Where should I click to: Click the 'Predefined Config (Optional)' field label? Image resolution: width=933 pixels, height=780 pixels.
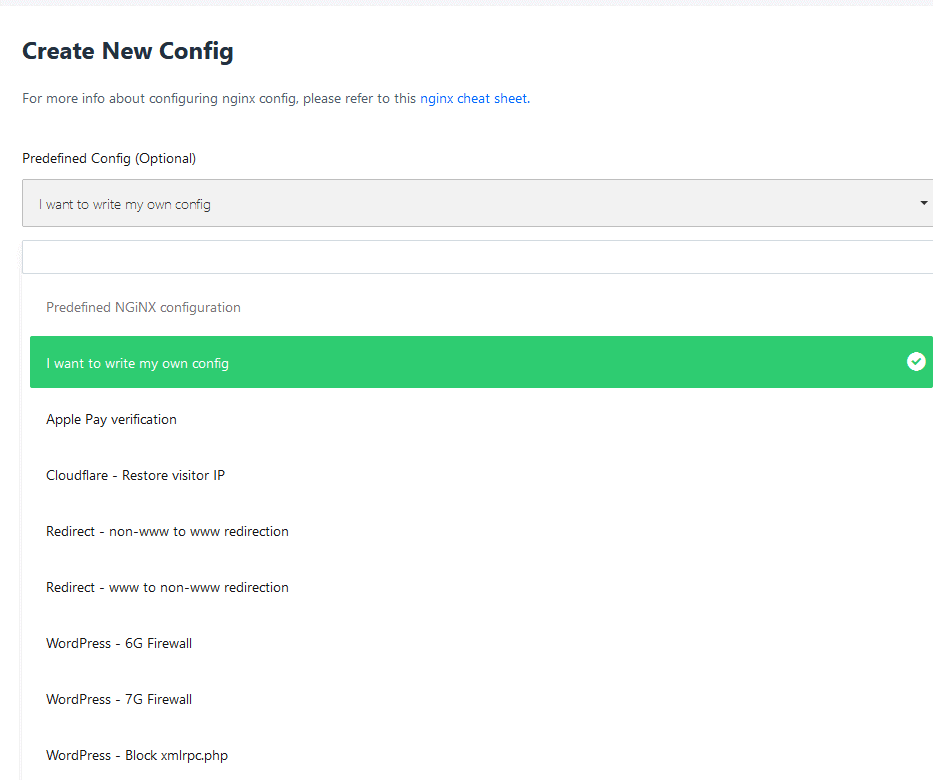[x=109, y=158]
